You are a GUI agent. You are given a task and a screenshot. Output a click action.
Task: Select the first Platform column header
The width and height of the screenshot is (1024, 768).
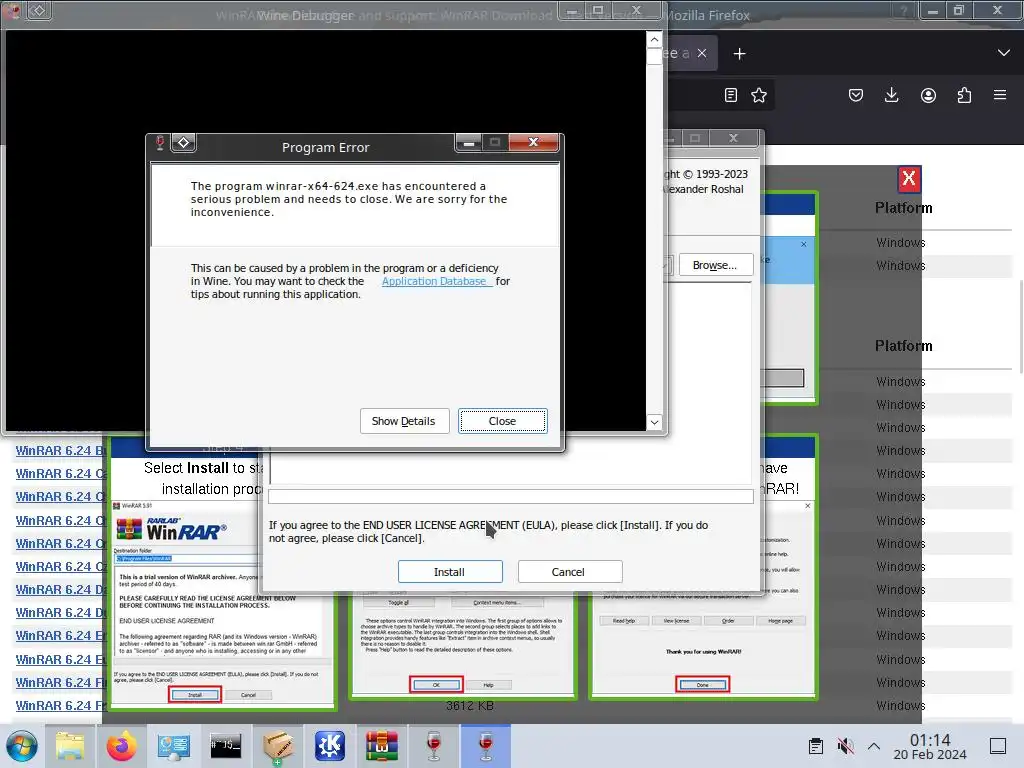coord(903,208)
